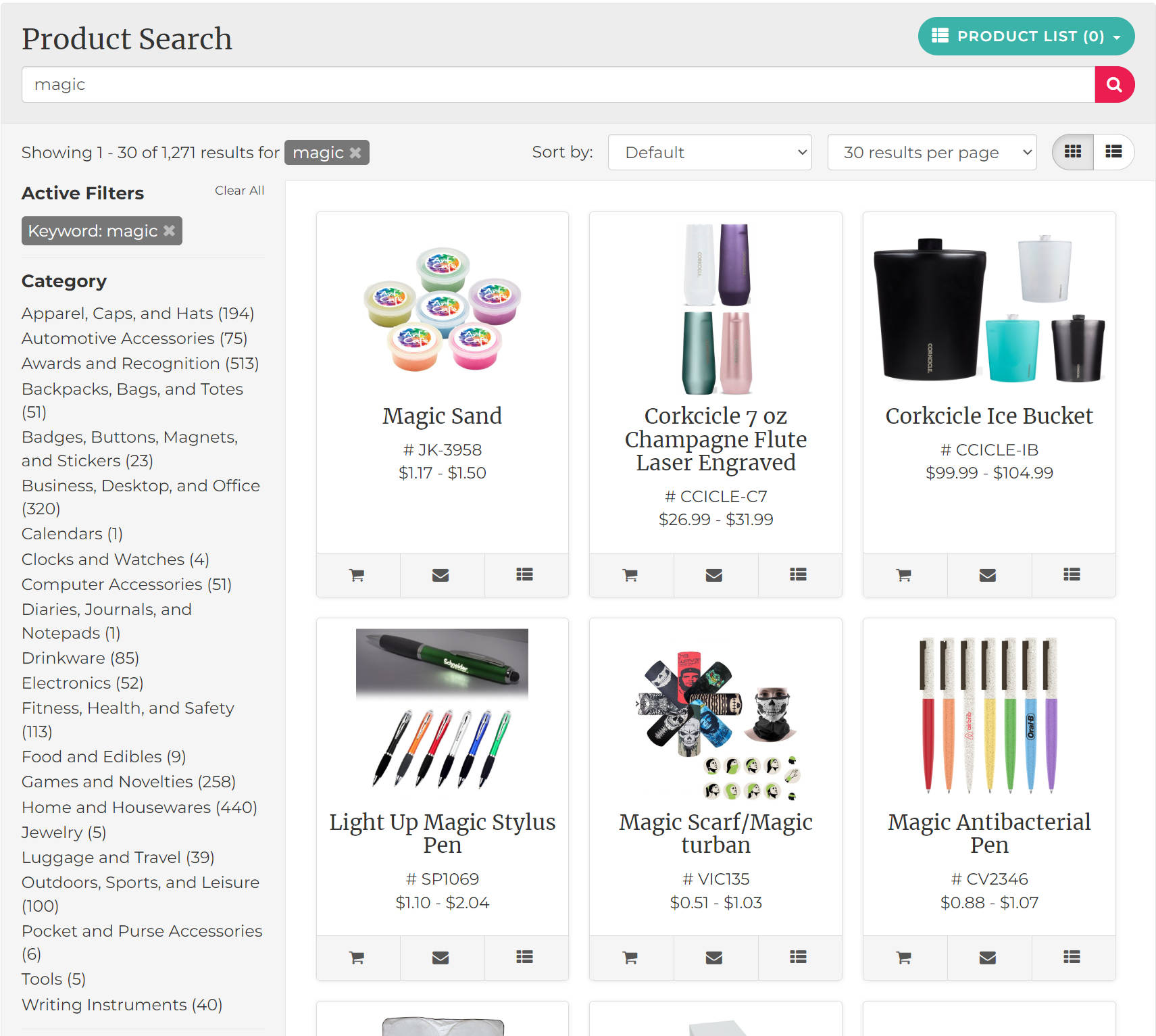This screenshot has height=1036, width=1156.
Task: Switch to list view layout
Action: [1113, 152]
